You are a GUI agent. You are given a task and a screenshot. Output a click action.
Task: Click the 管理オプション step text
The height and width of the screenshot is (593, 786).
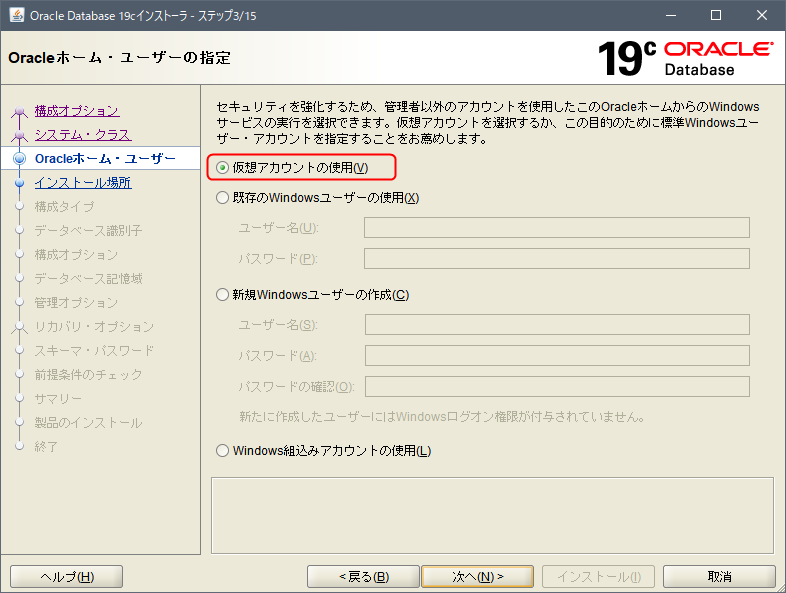coord(76,303)
